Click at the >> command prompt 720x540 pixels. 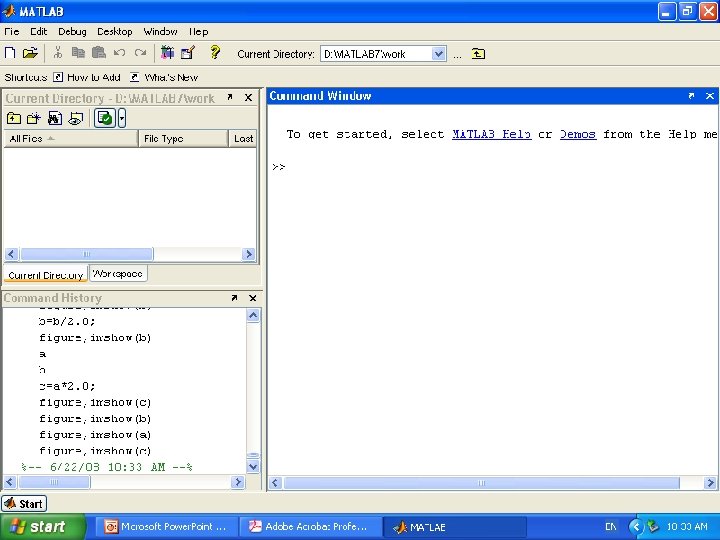tap(279, 167)
